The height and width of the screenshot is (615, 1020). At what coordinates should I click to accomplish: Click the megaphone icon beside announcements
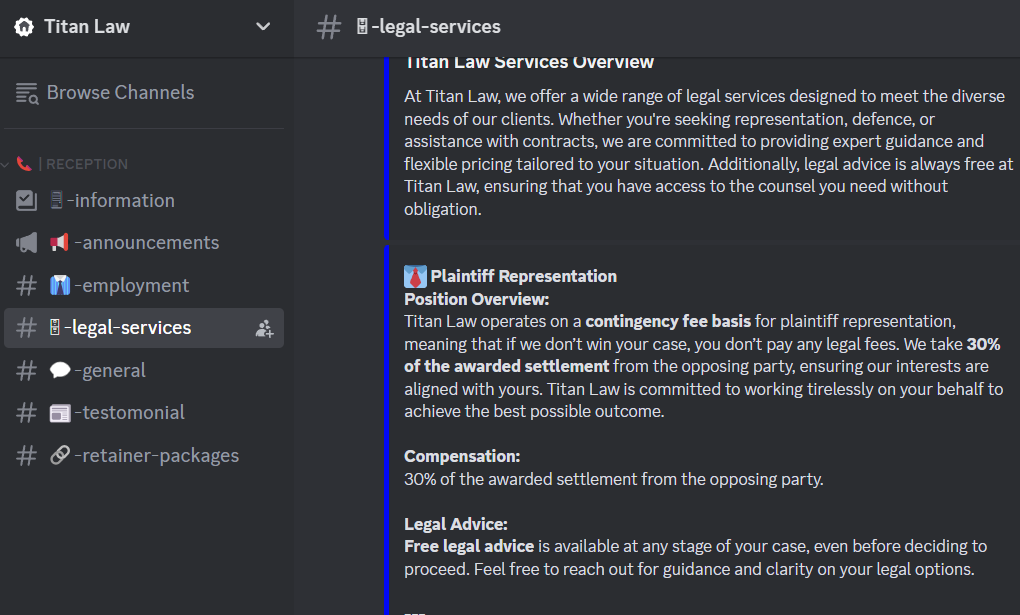coord(26,243)
